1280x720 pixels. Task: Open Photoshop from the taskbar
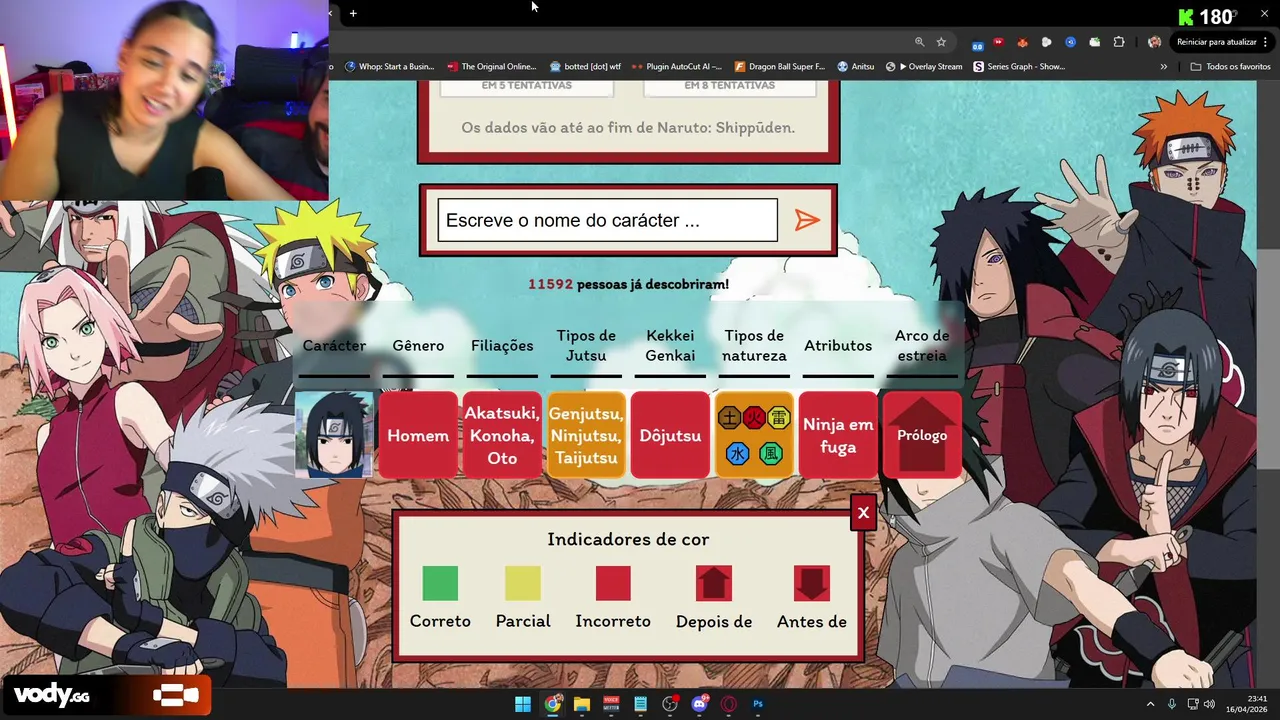click(758, 704)
